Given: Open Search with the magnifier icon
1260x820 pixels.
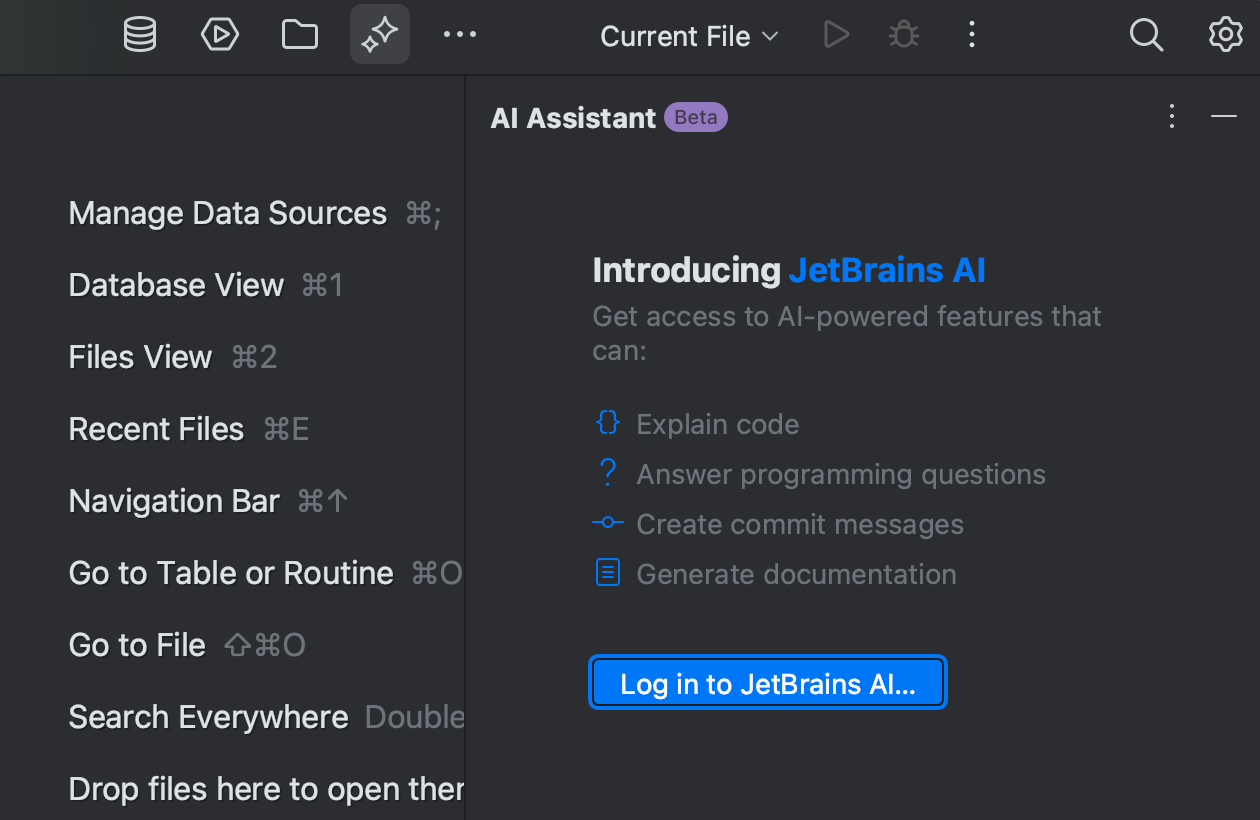Looking at the screenshot, I should [1146, 34].
